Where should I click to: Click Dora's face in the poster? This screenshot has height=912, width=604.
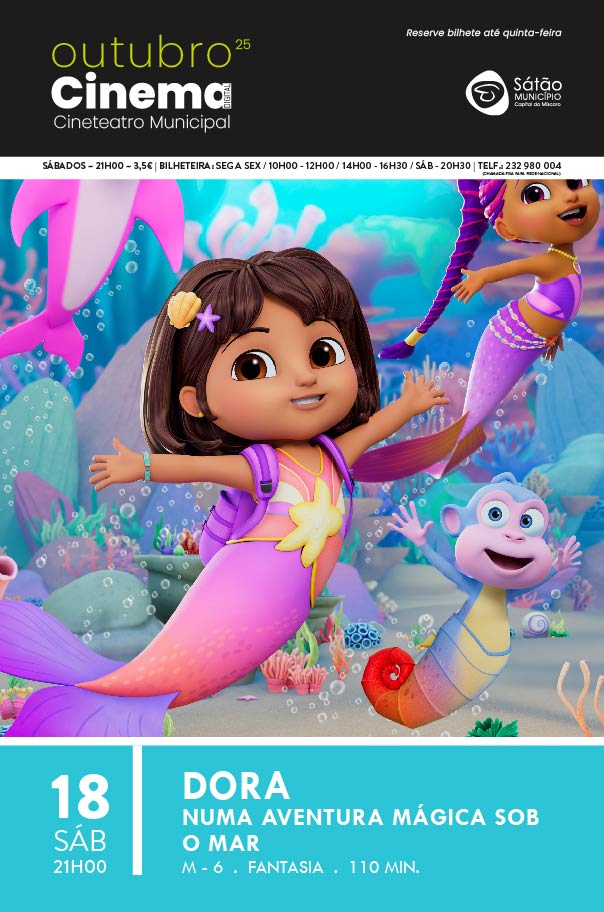(285, 370)
